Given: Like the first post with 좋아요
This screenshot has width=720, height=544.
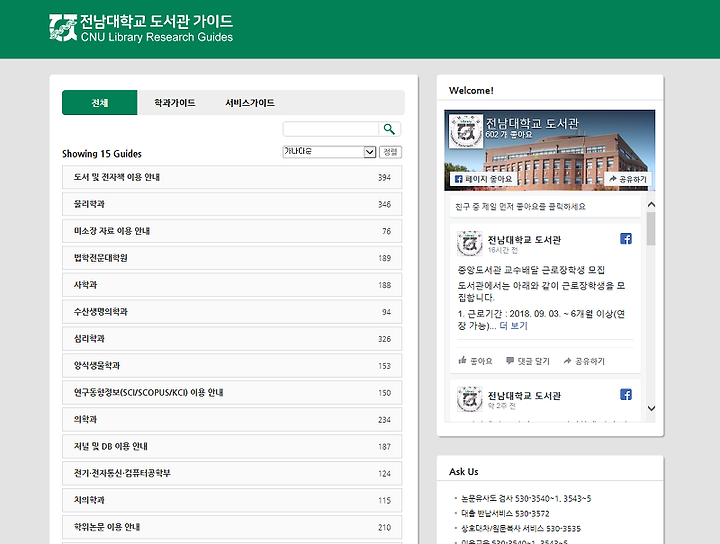Looking at the screenshot, I should pos(475,361).
